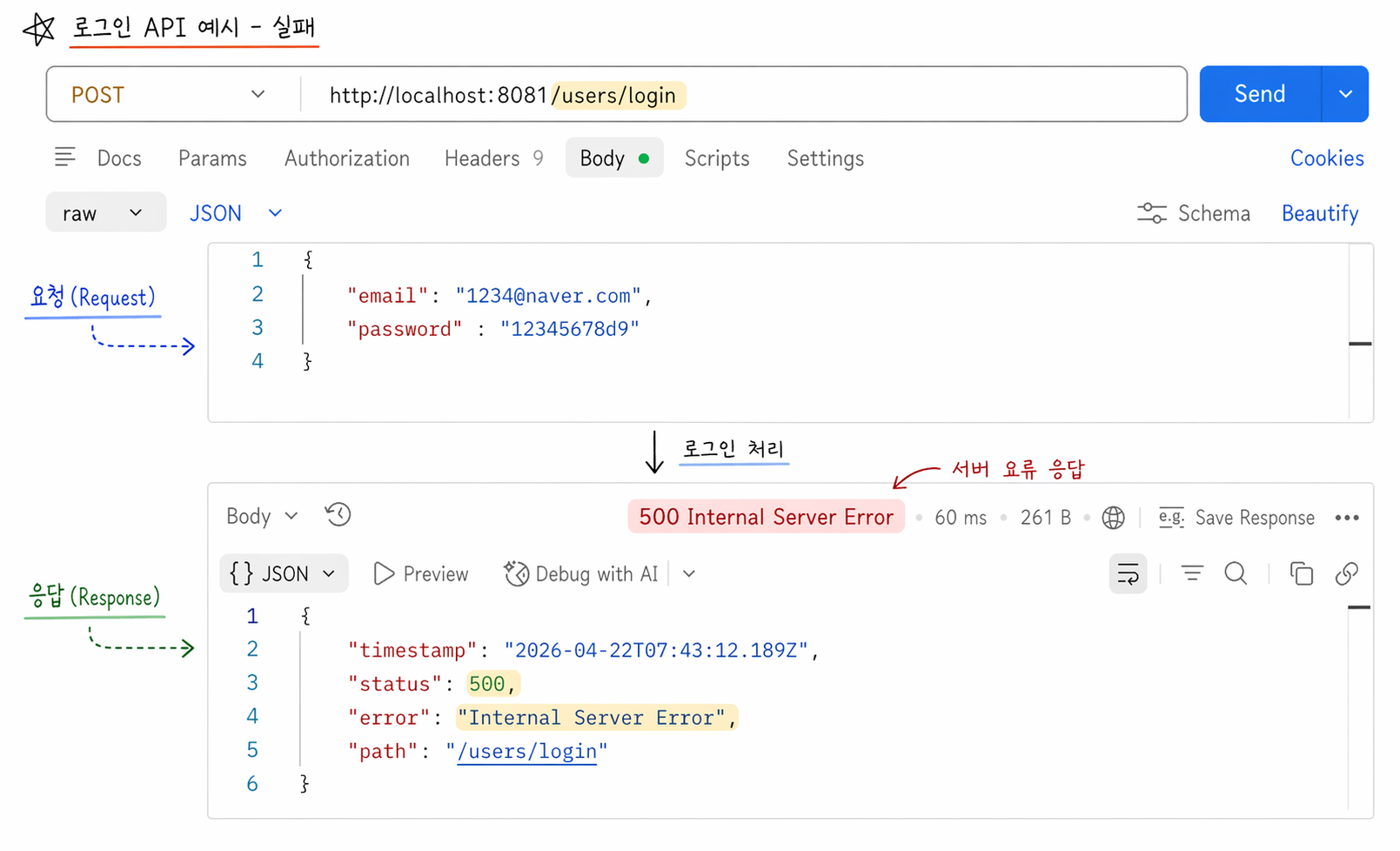This screenshot has width=1400, height=851.
Task: Click the response editor scrollbar marker
Action: pyautogui.click(x=1359, y=607)
